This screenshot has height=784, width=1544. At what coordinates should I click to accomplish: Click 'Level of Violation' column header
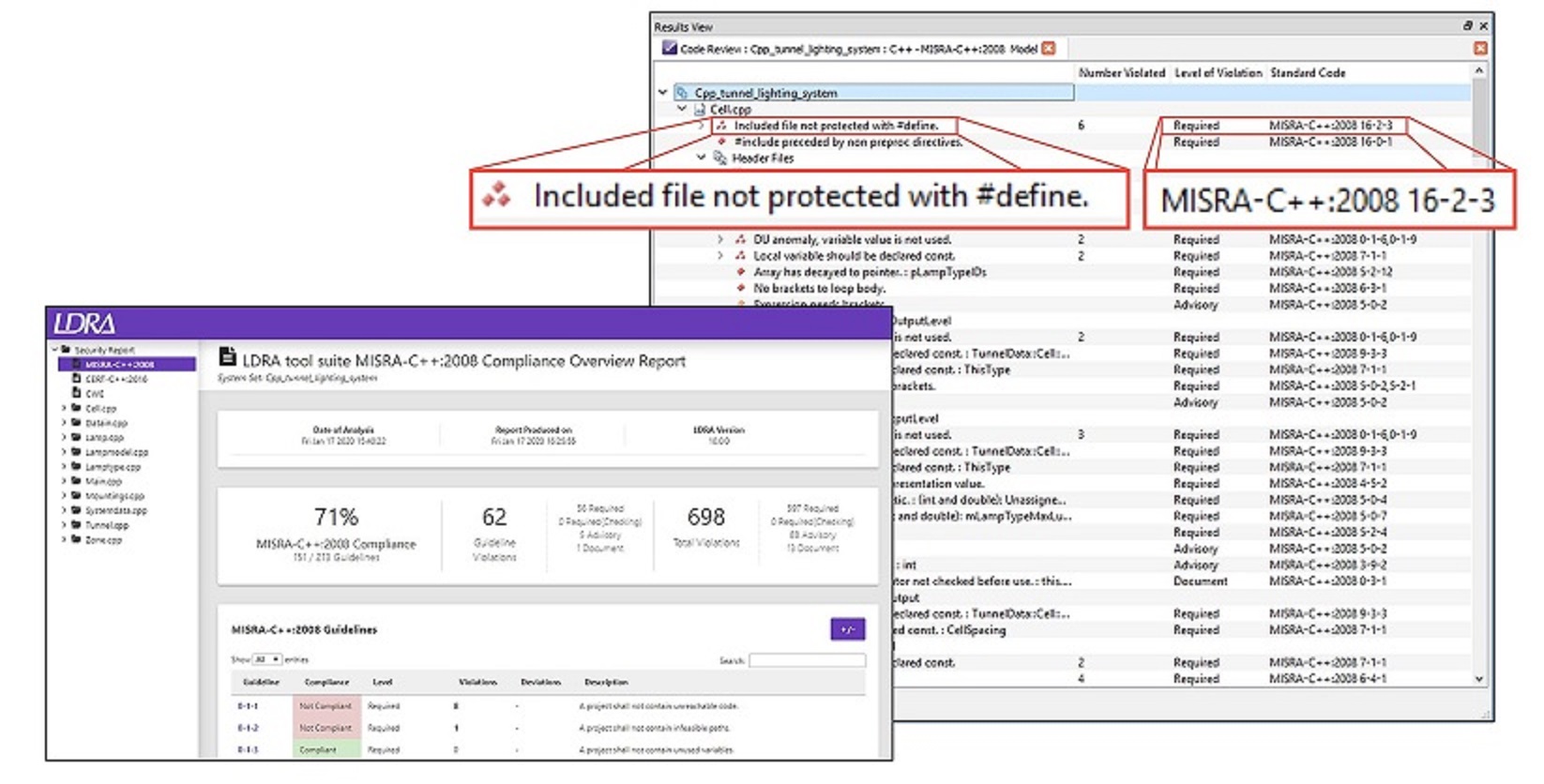point(1218,72)
